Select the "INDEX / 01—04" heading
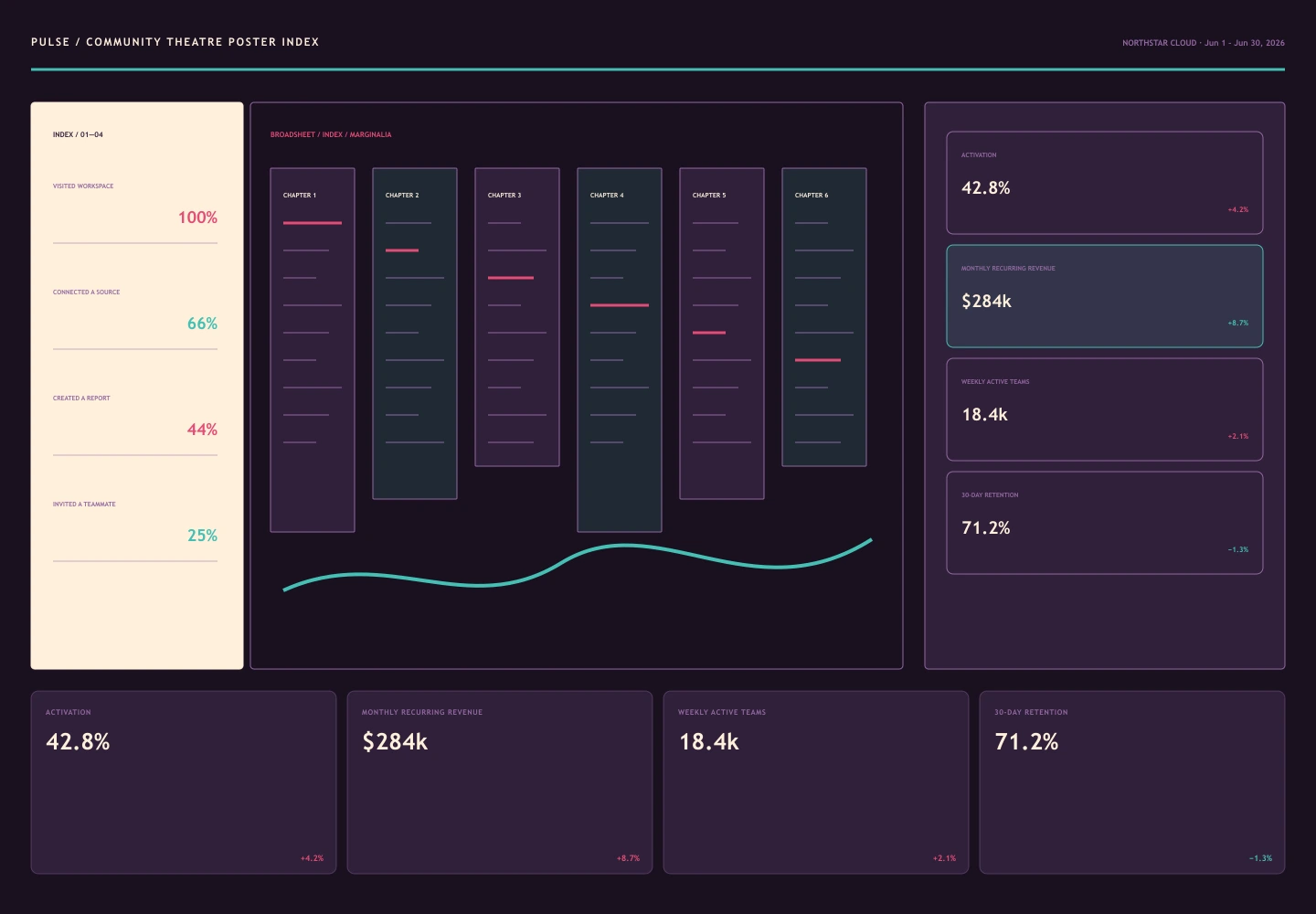1316x914 pixels. coord(78,134)
